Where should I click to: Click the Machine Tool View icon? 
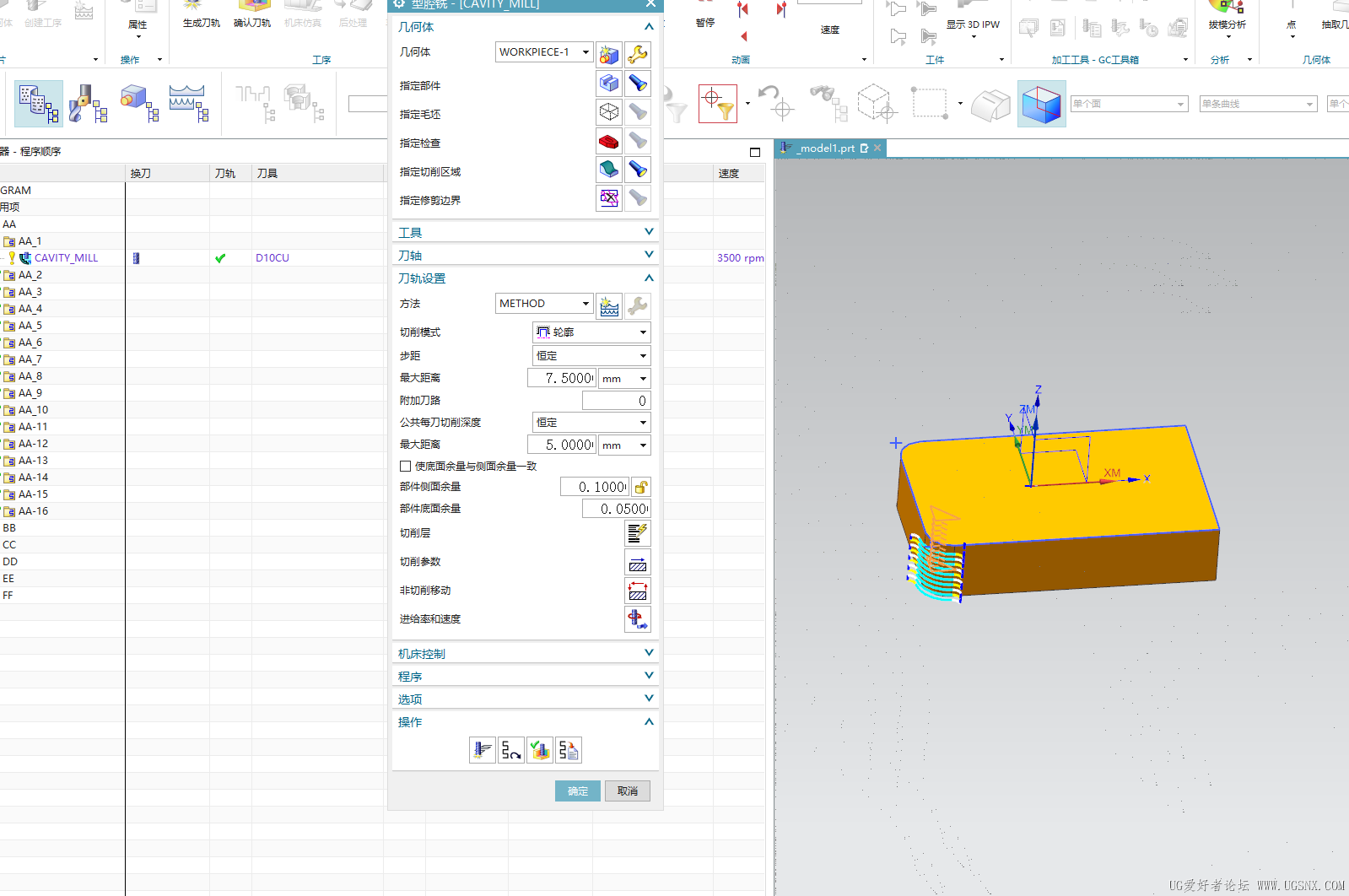pos(88,104)
